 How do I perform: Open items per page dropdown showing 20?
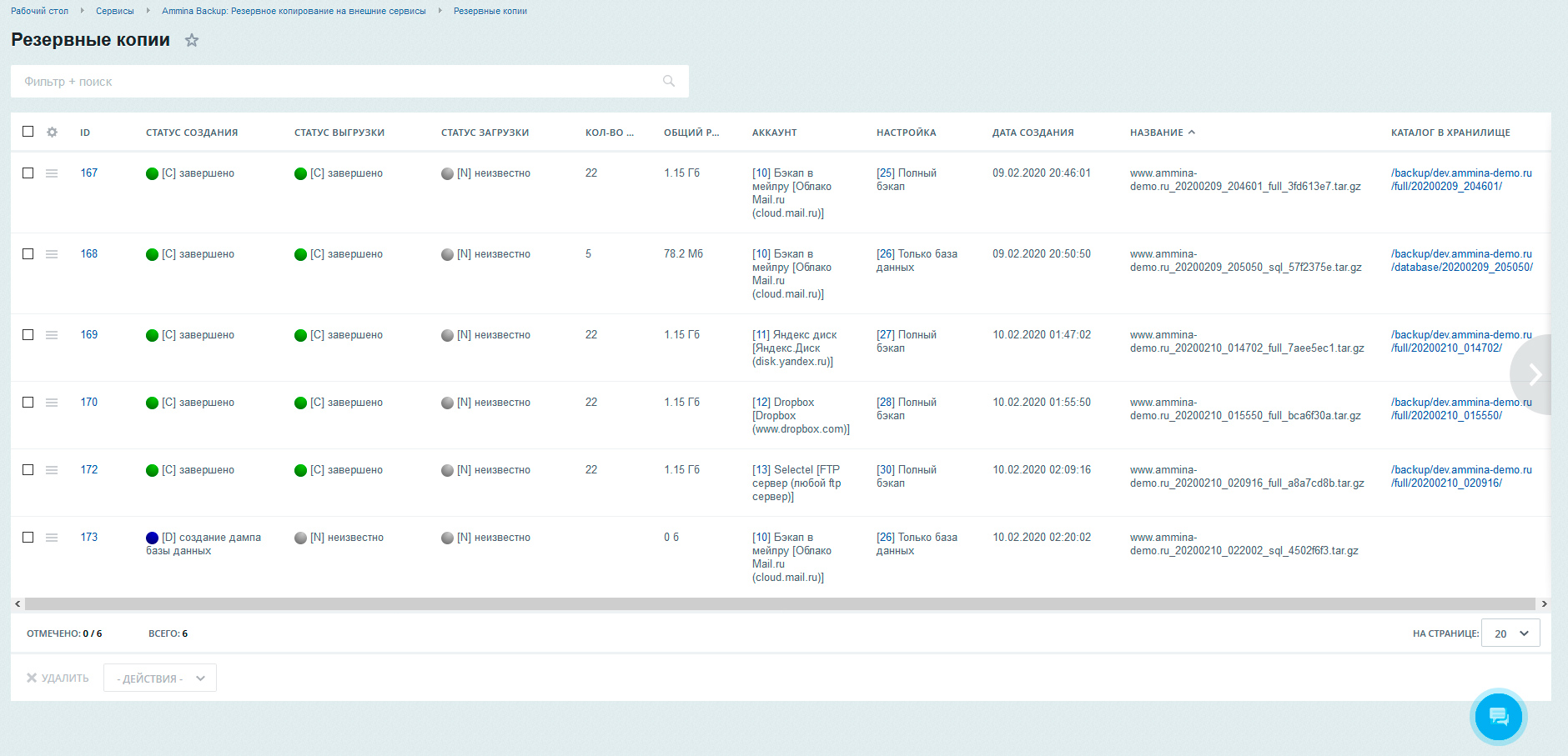point(1510,633)
